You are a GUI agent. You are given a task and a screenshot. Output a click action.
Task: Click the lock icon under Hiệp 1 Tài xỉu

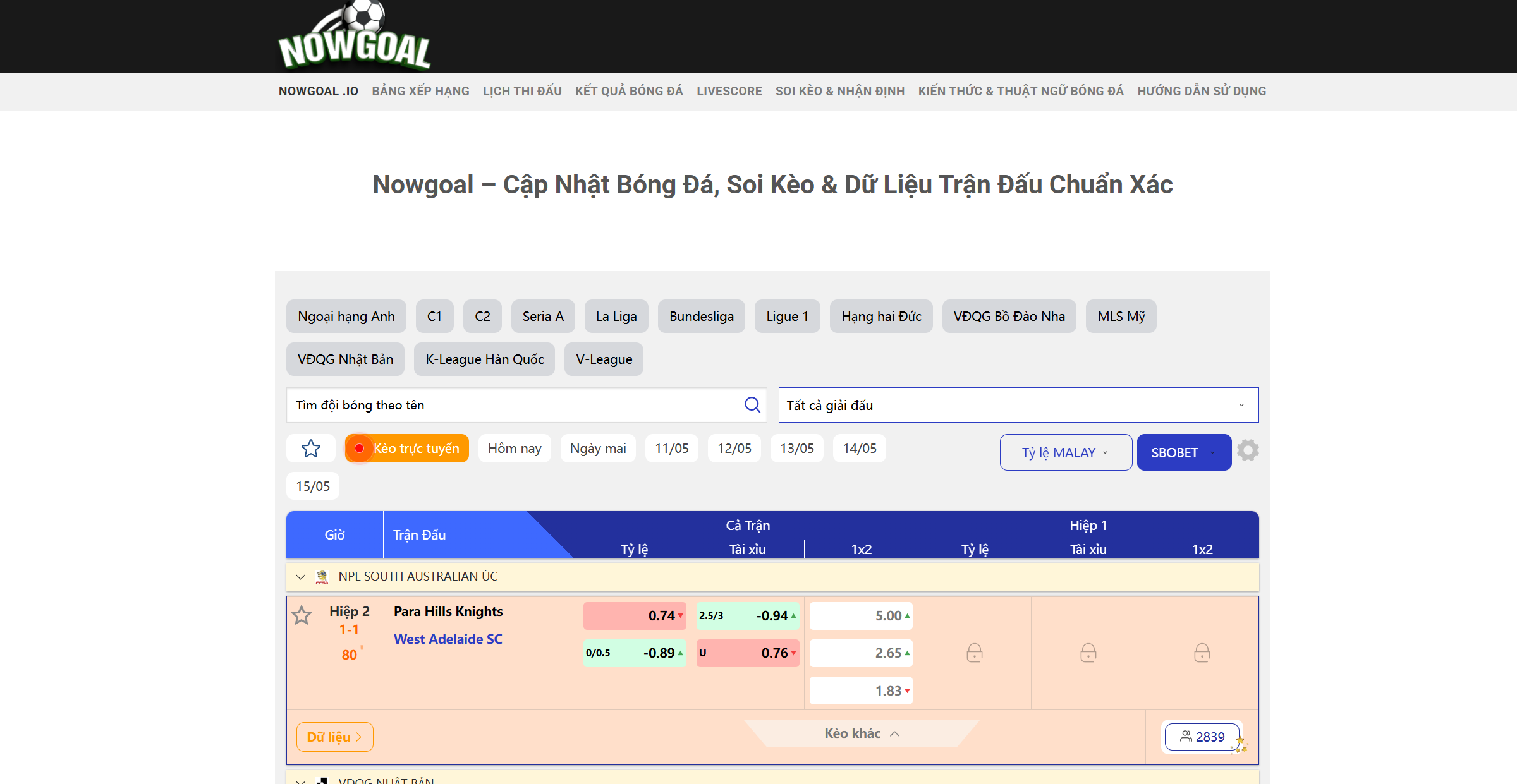click(x=1088, y=653)
